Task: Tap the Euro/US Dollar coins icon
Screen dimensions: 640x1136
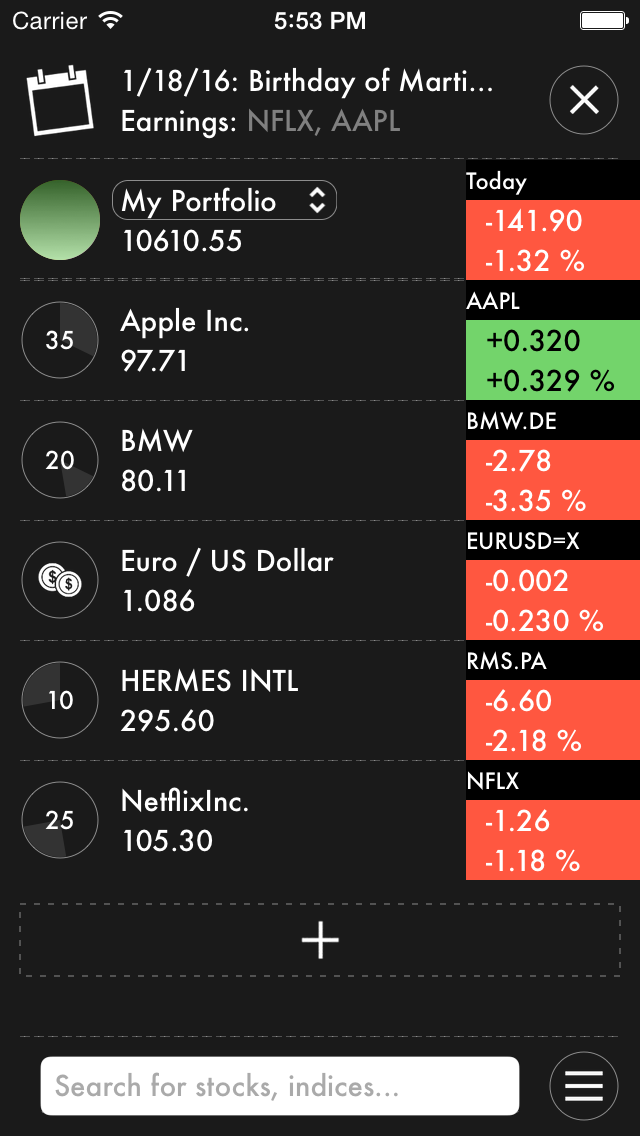Action: 60,580
